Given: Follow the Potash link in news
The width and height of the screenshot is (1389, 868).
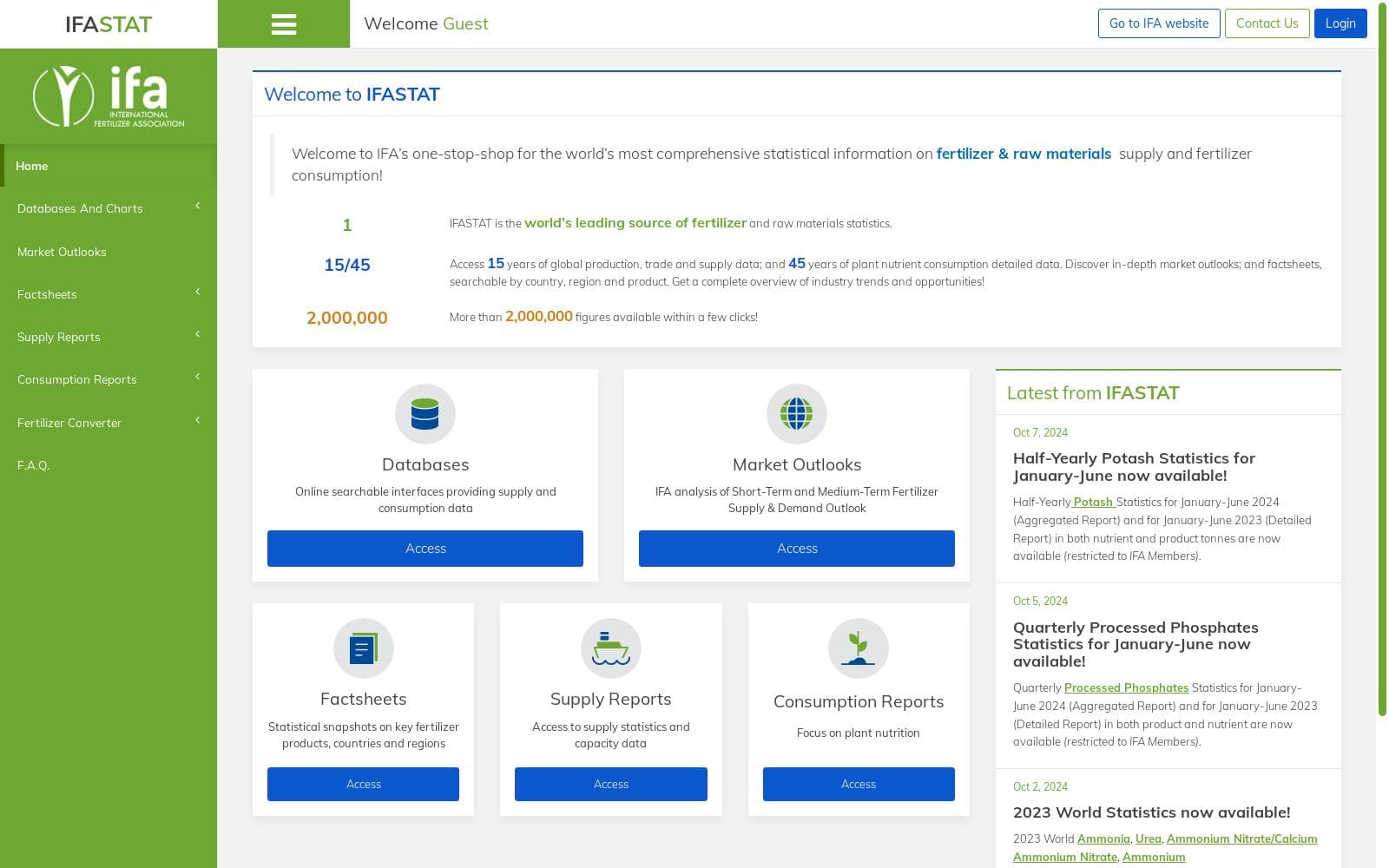Looking at the screenshot, I should [1093, 502].
